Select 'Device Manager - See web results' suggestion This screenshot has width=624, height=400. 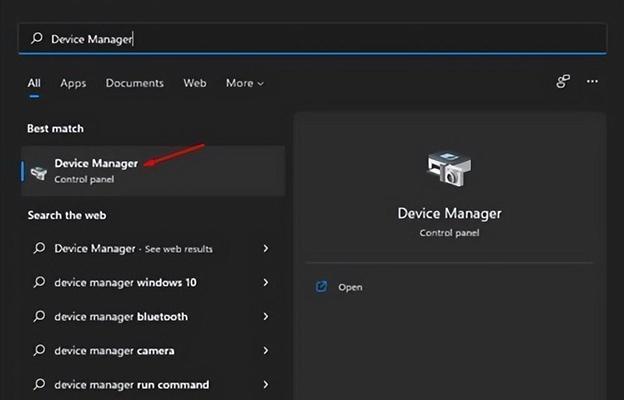click(153, 248)
